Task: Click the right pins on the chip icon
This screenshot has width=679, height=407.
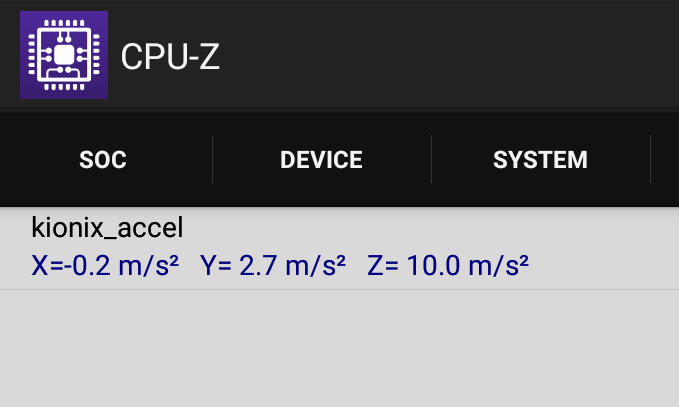Action: [96, 55]
